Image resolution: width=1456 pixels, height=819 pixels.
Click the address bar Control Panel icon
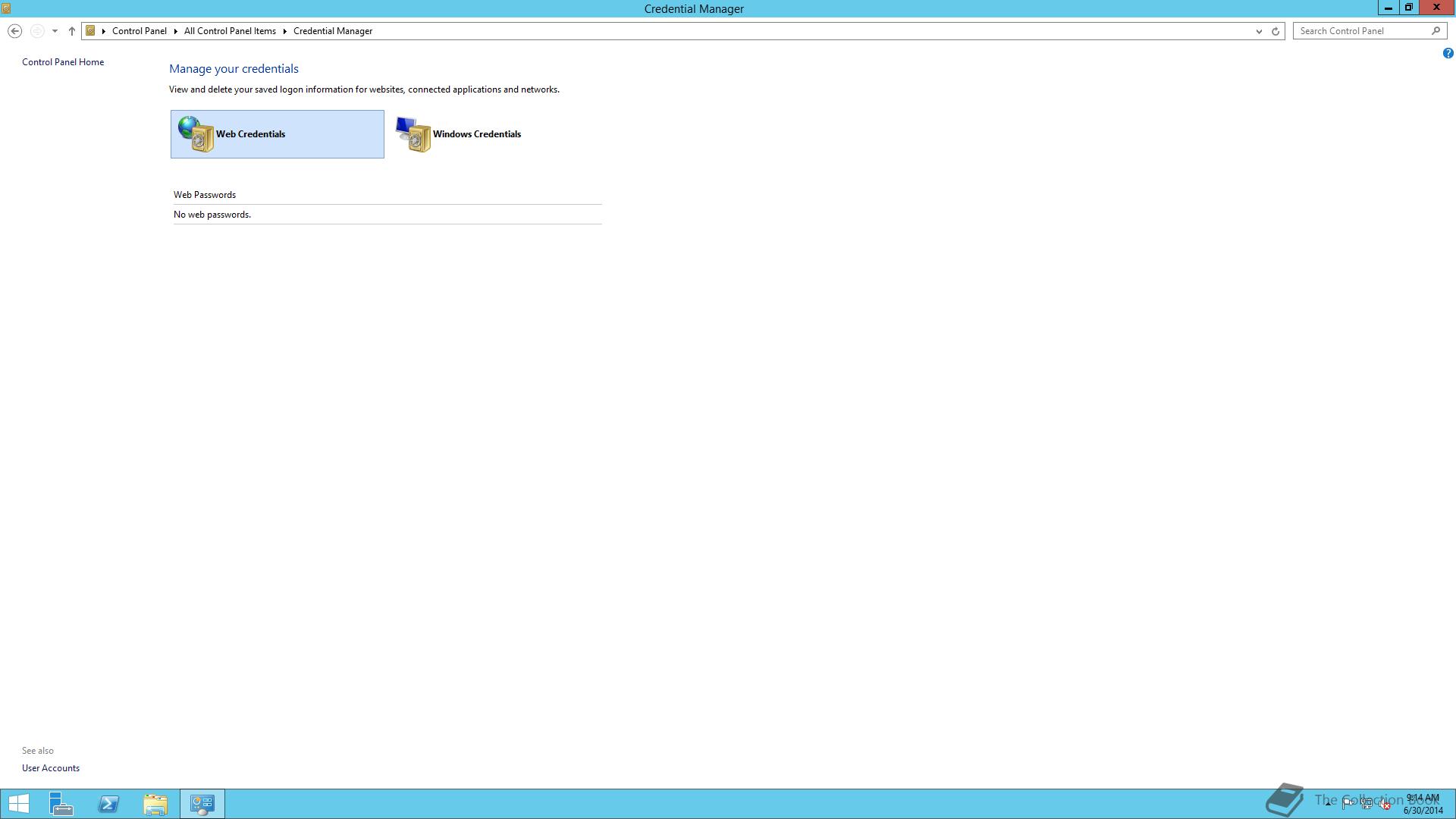click(x=90, y=31)
